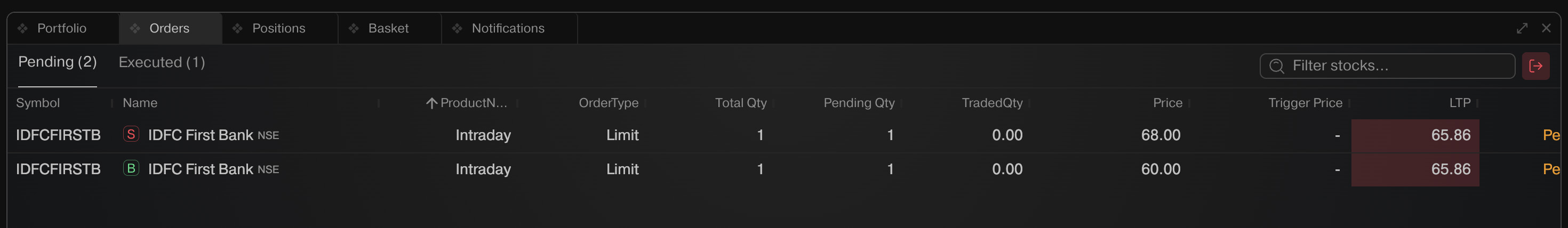Viewport: 1568px width, 228px height.
Task: Open the Notifications tab
Action: 508,28
